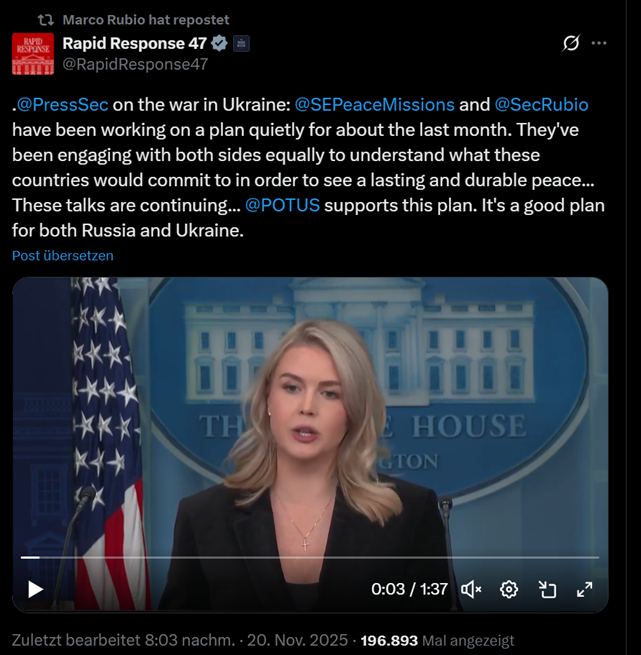This screenshot has width=641, height=655.
Task: Click the @PressSec mention link
Action: point(63,104)
